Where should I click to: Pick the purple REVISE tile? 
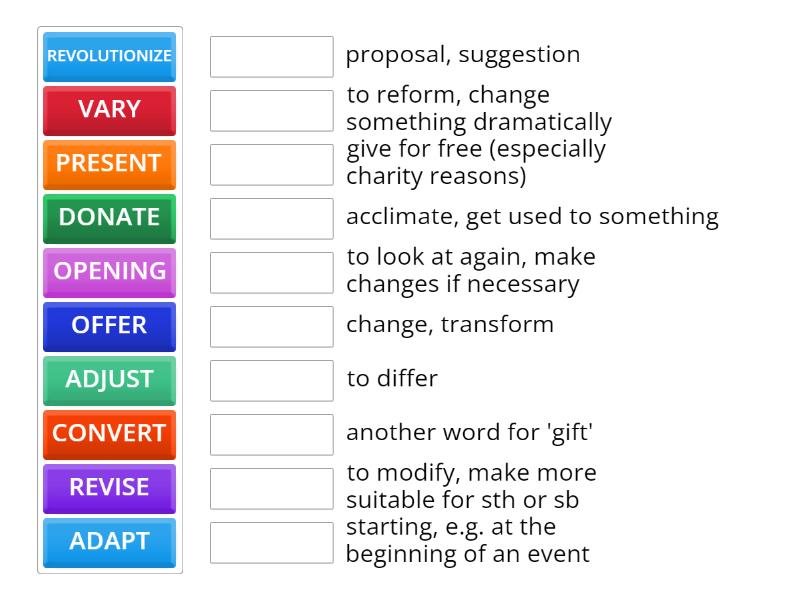[x=109, y=488]
